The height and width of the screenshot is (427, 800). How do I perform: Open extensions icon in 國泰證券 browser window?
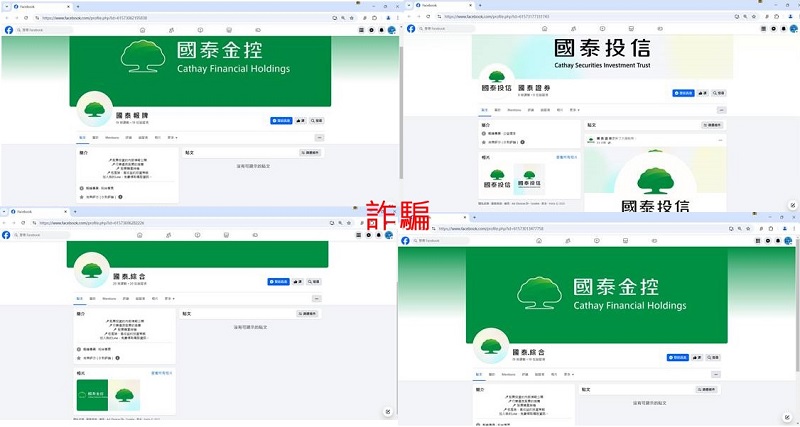tap(777, 16)
